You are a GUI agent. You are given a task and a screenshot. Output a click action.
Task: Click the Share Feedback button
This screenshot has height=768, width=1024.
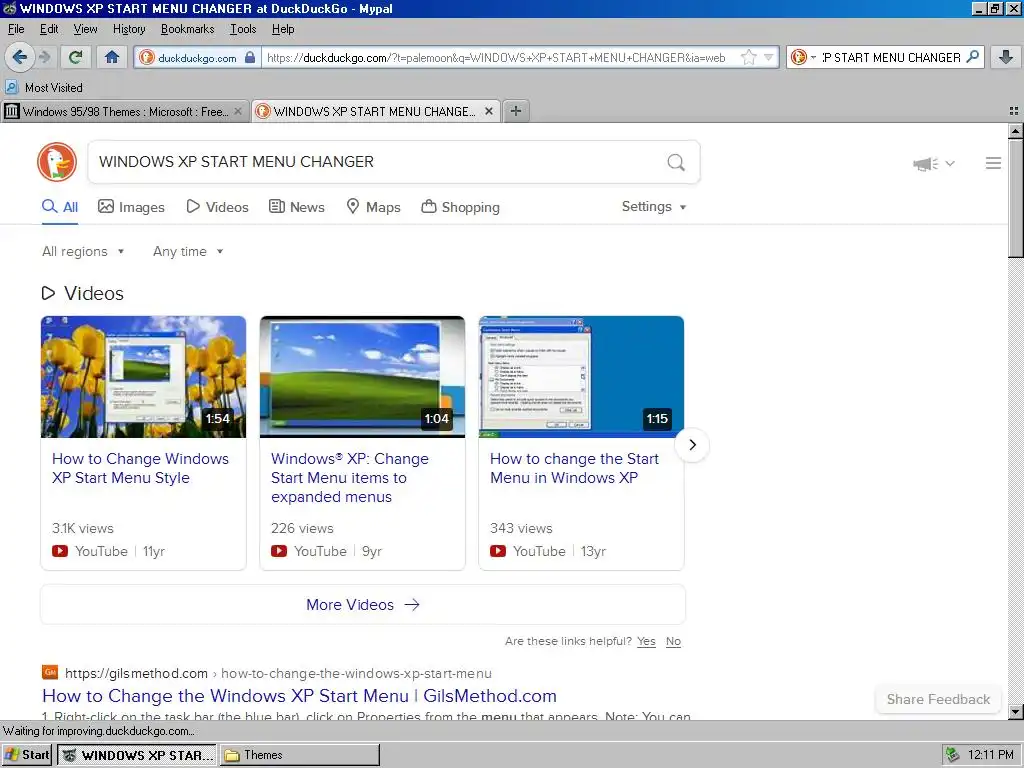[x=938, y=699]
